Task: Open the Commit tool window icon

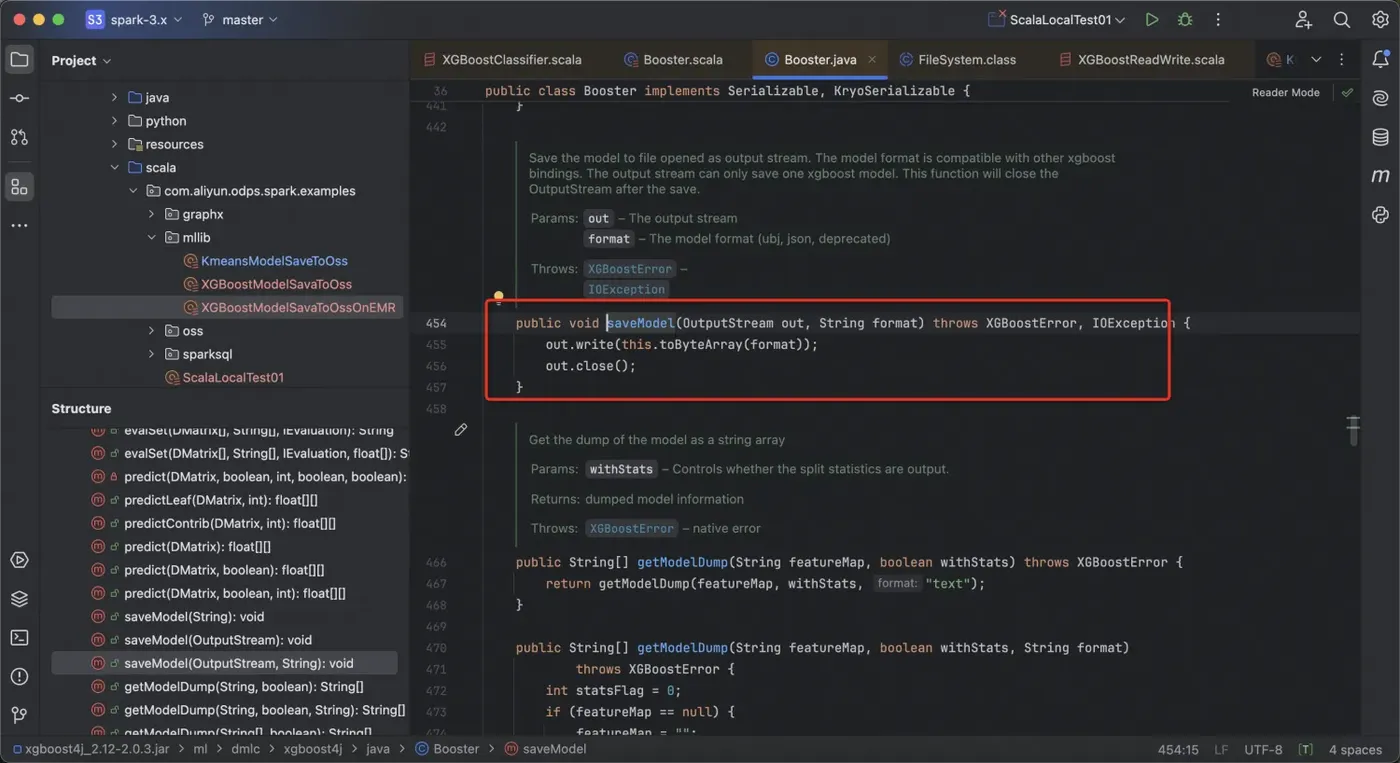Action: (x=19, y=98)
